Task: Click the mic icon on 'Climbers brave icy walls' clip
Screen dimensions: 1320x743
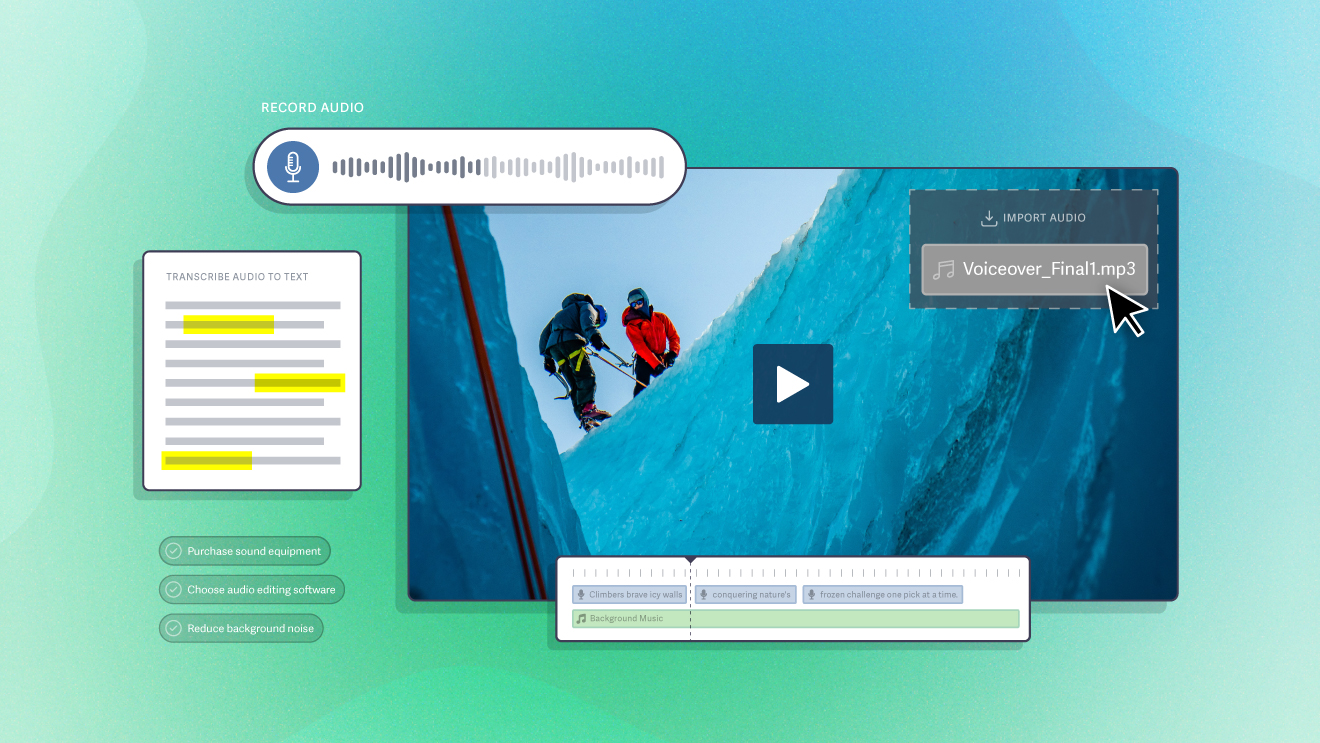Action: pos(581,595)
